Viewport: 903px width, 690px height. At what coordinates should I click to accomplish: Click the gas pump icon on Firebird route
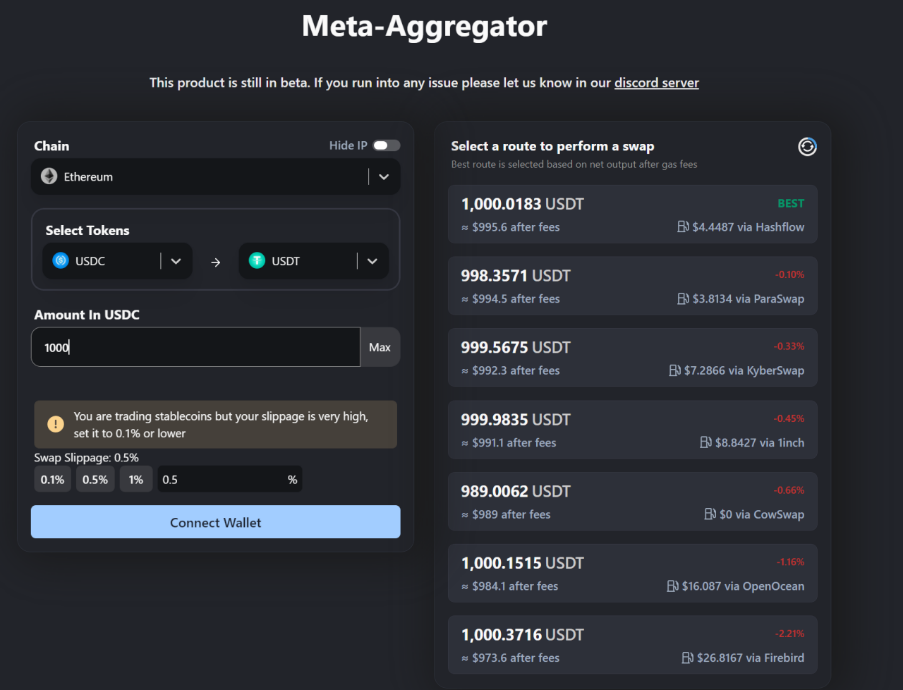pyautogui.click(x=687, y=657)
